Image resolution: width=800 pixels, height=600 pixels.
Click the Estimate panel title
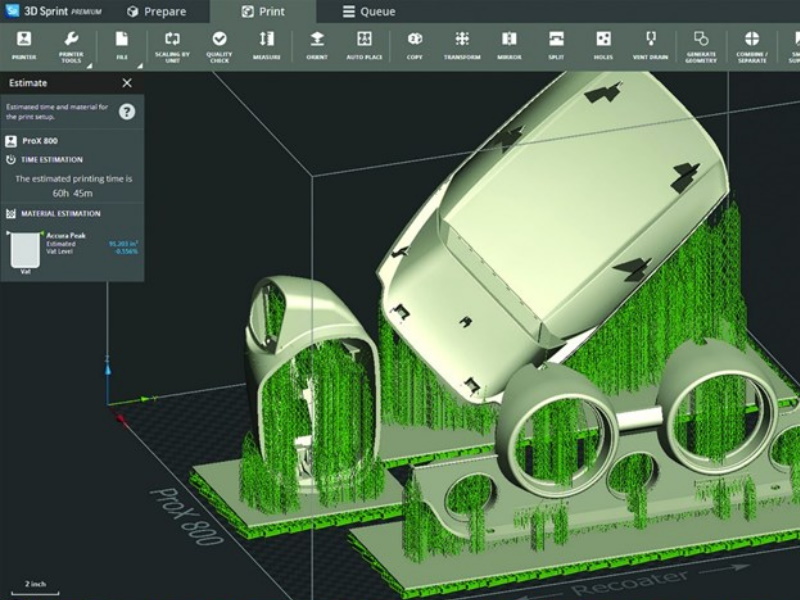pos(28,83)
